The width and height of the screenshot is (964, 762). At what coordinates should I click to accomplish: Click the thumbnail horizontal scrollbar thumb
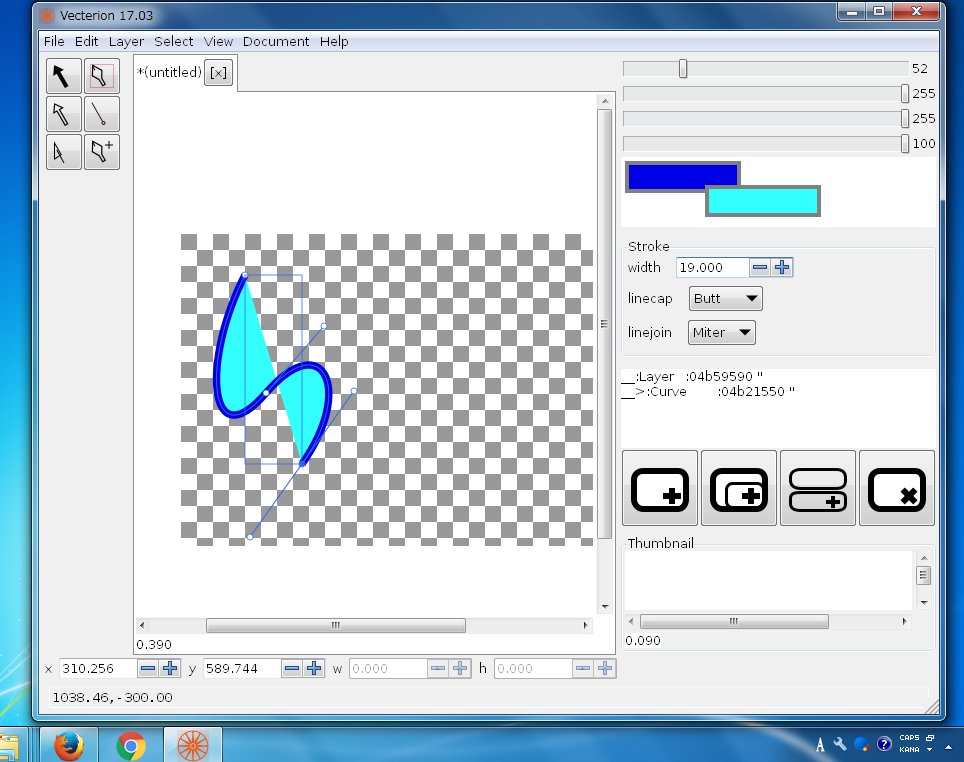click(x=734, y=621)
